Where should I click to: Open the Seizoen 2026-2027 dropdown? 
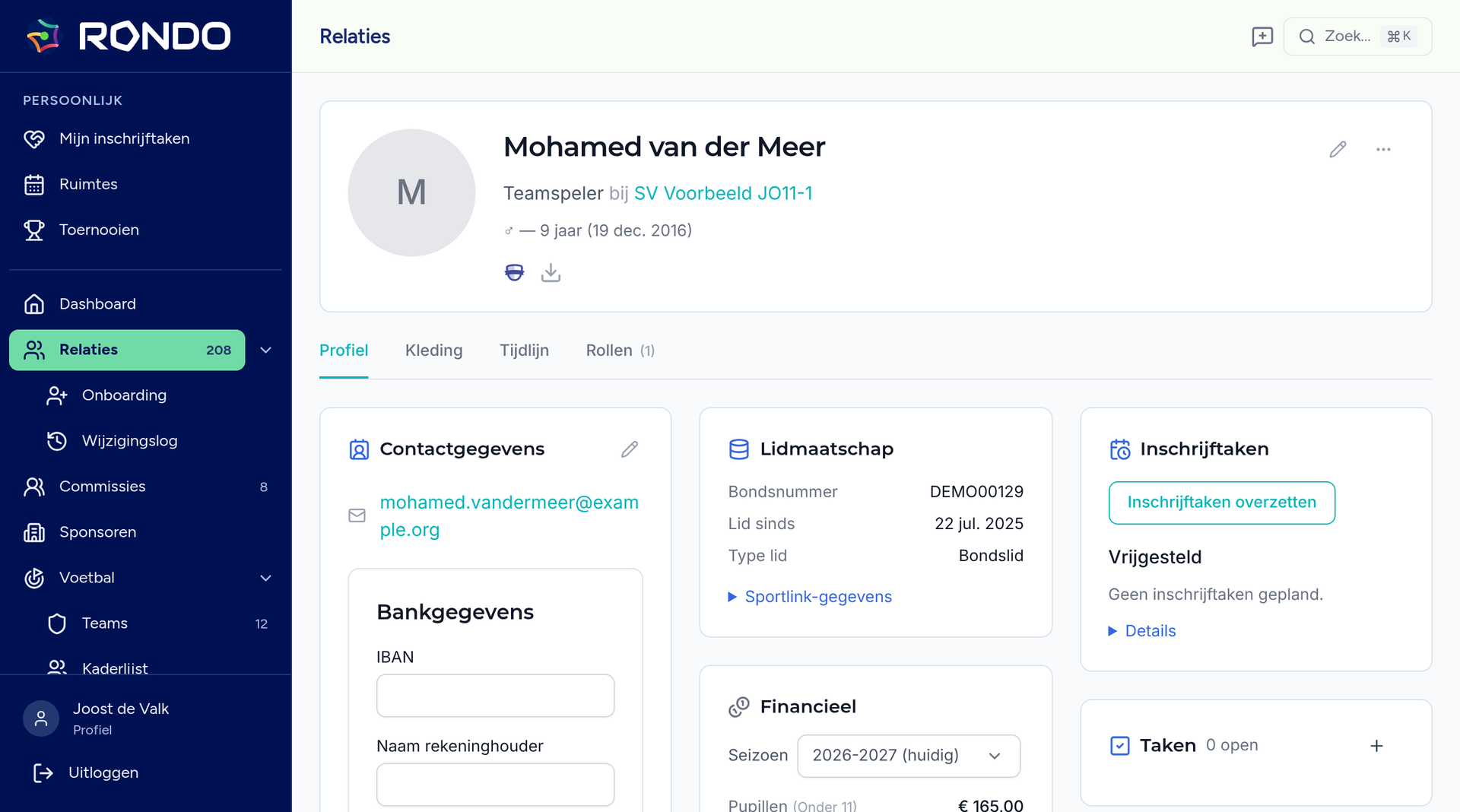(909, 756)
